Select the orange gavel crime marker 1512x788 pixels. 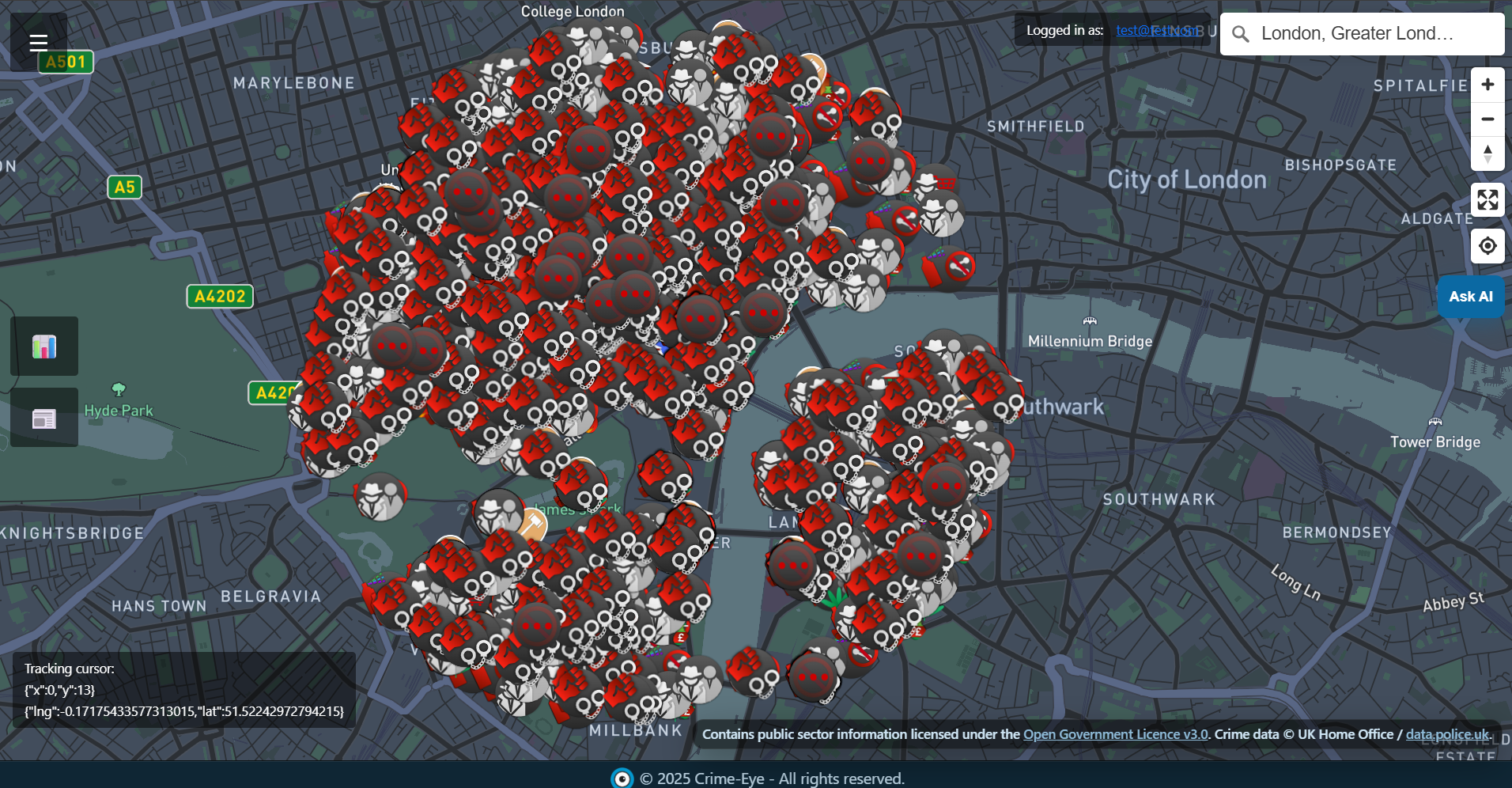pos(531,523)
